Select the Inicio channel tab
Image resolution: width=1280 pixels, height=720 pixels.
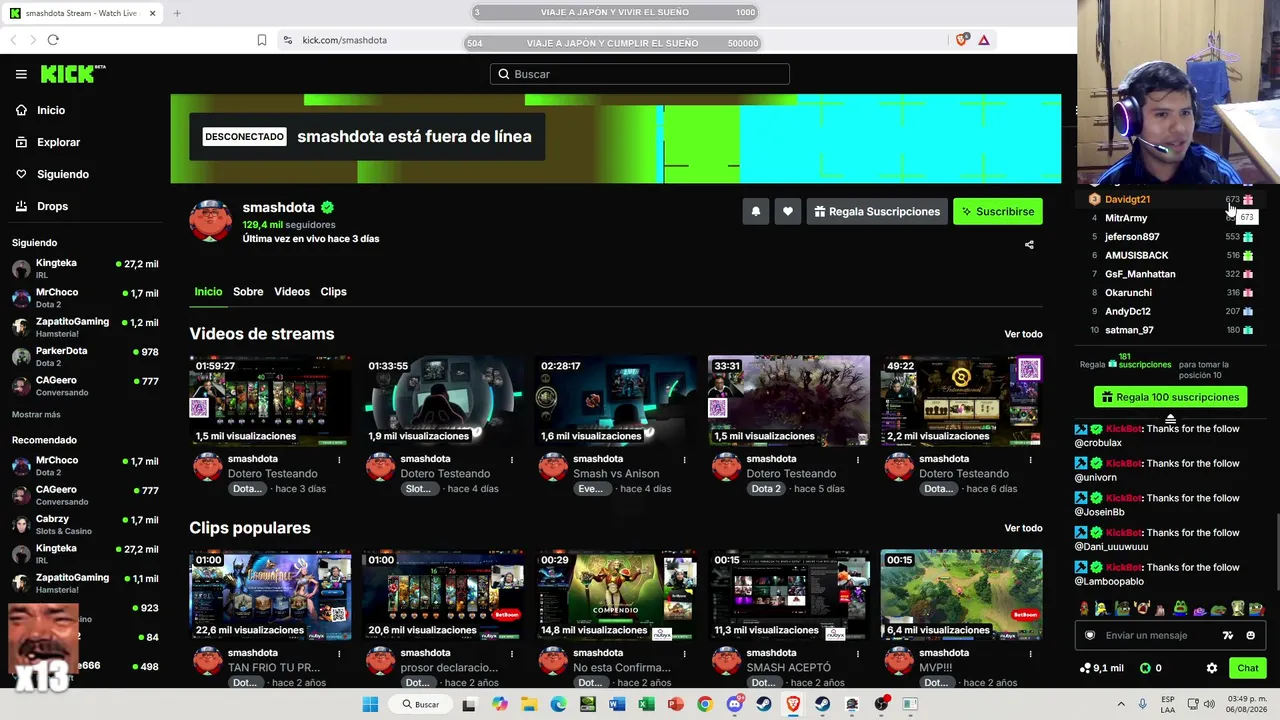click(208, 292)
